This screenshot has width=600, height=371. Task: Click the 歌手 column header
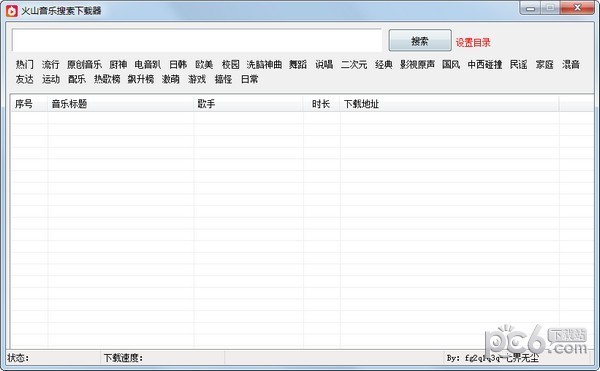pos(248,104)
